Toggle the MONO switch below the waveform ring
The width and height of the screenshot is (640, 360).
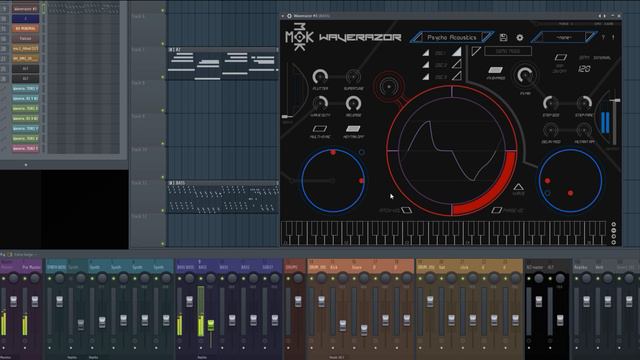[x=406, y=210]
